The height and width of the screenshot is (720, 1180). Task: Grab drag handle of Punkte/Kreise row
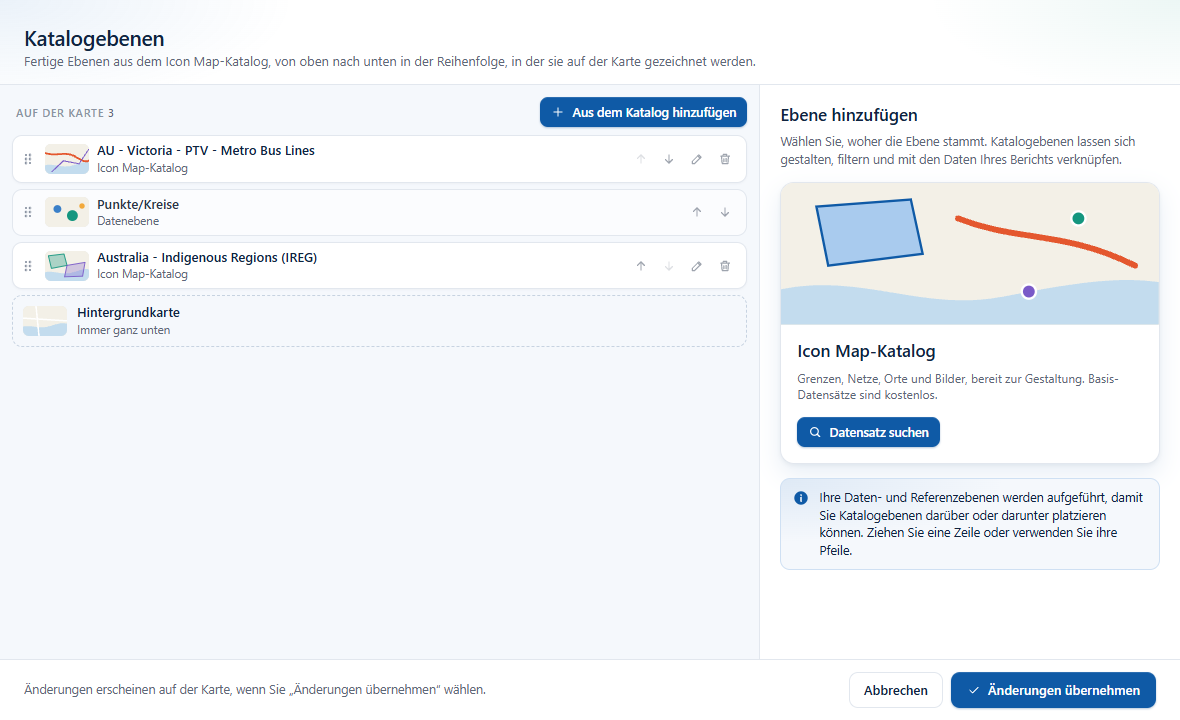pos(28,212)
